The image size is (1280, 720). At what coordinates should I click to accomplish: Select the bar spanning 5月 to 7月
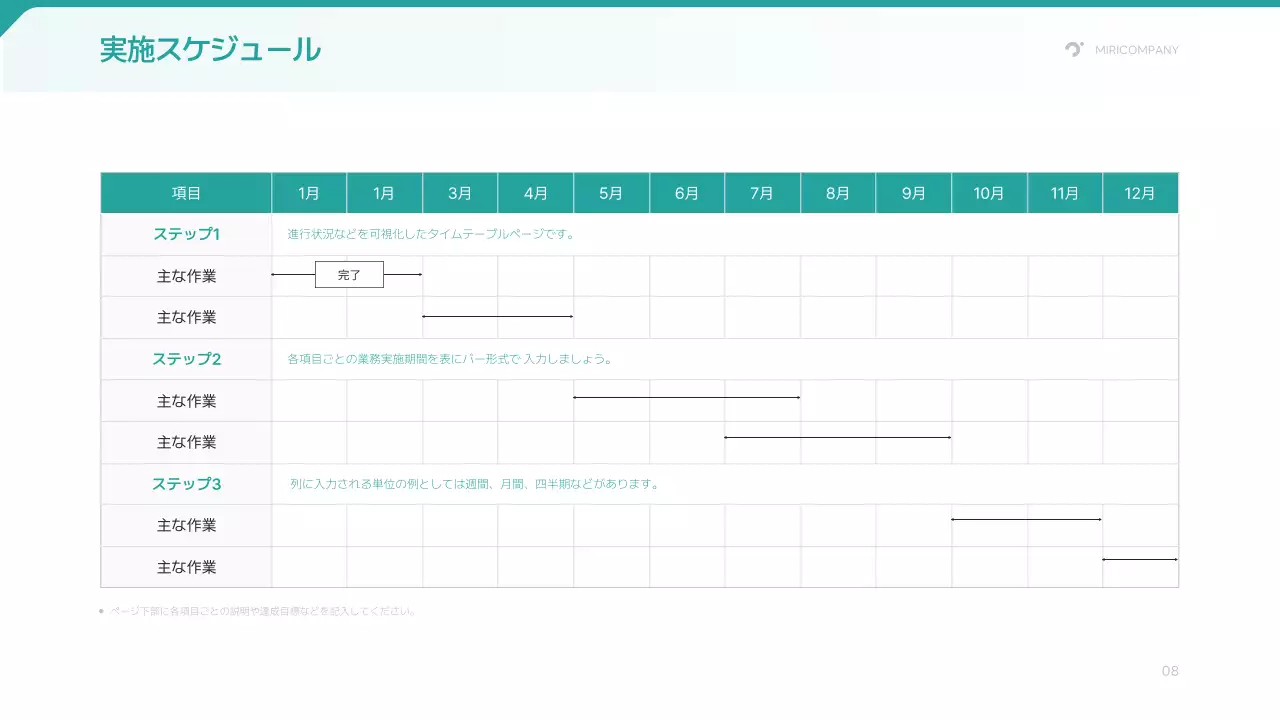pos(687,398)
